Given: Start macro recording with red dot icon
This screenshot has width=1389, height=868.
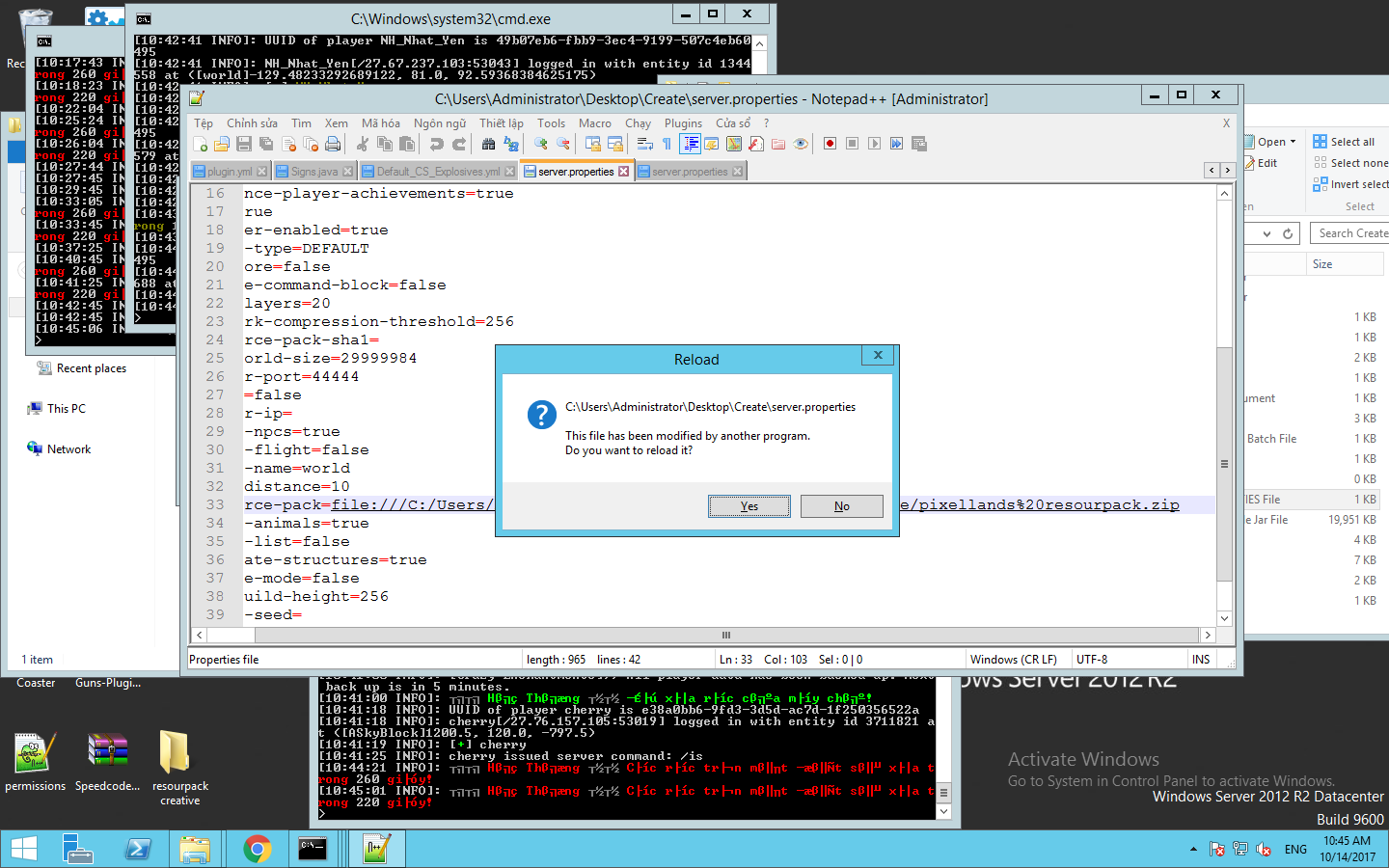Looking at the screenshot, I should pos(830,144).
